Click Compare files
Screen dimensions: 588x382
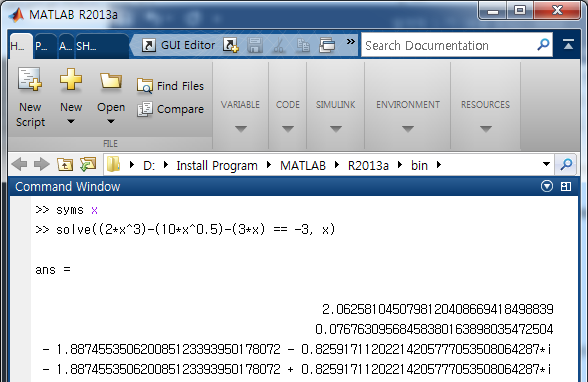[170, 109]
